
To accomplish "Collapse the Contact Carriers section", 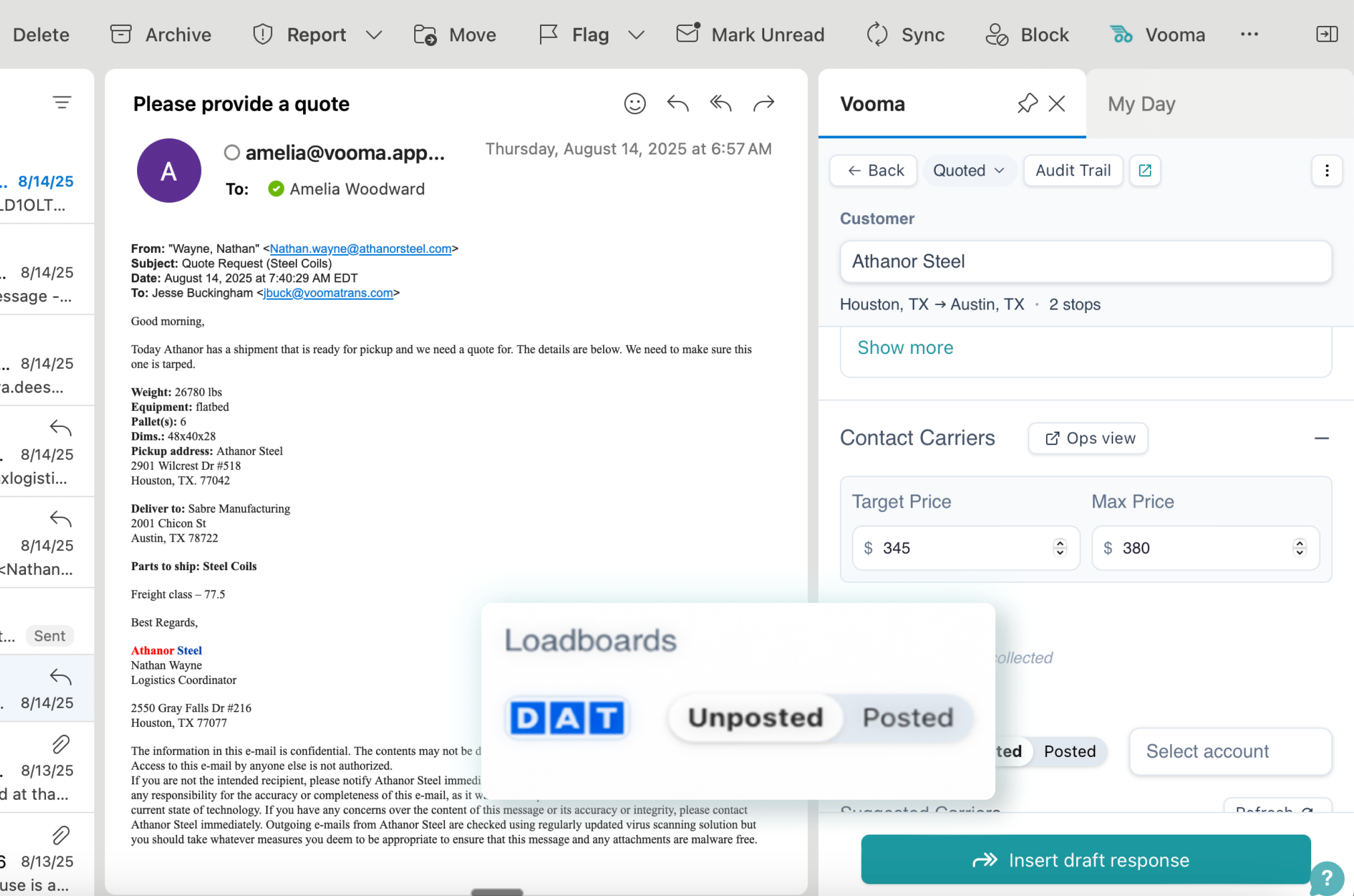I will (1321, 438).
